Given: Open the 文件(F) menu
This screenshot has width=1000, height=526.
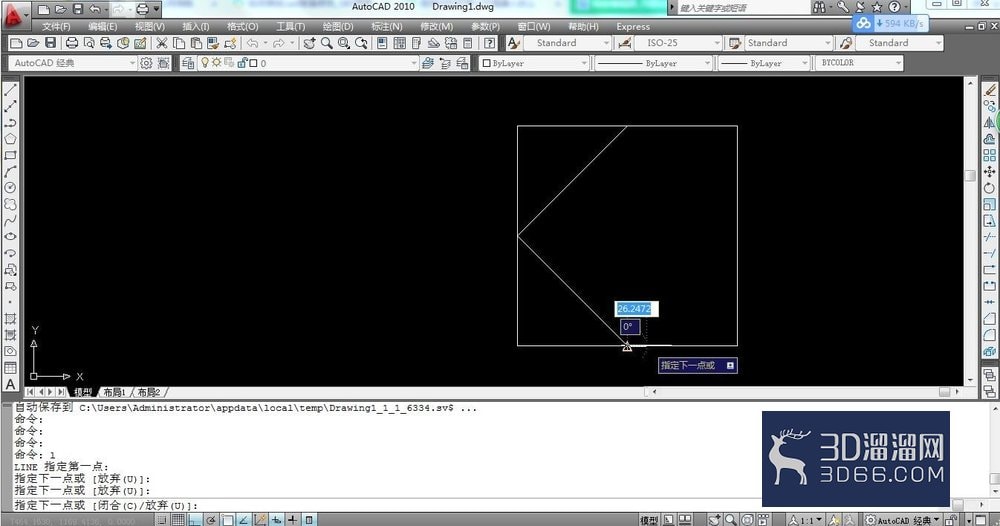Looking at the screenshot, I should [56, 27].
